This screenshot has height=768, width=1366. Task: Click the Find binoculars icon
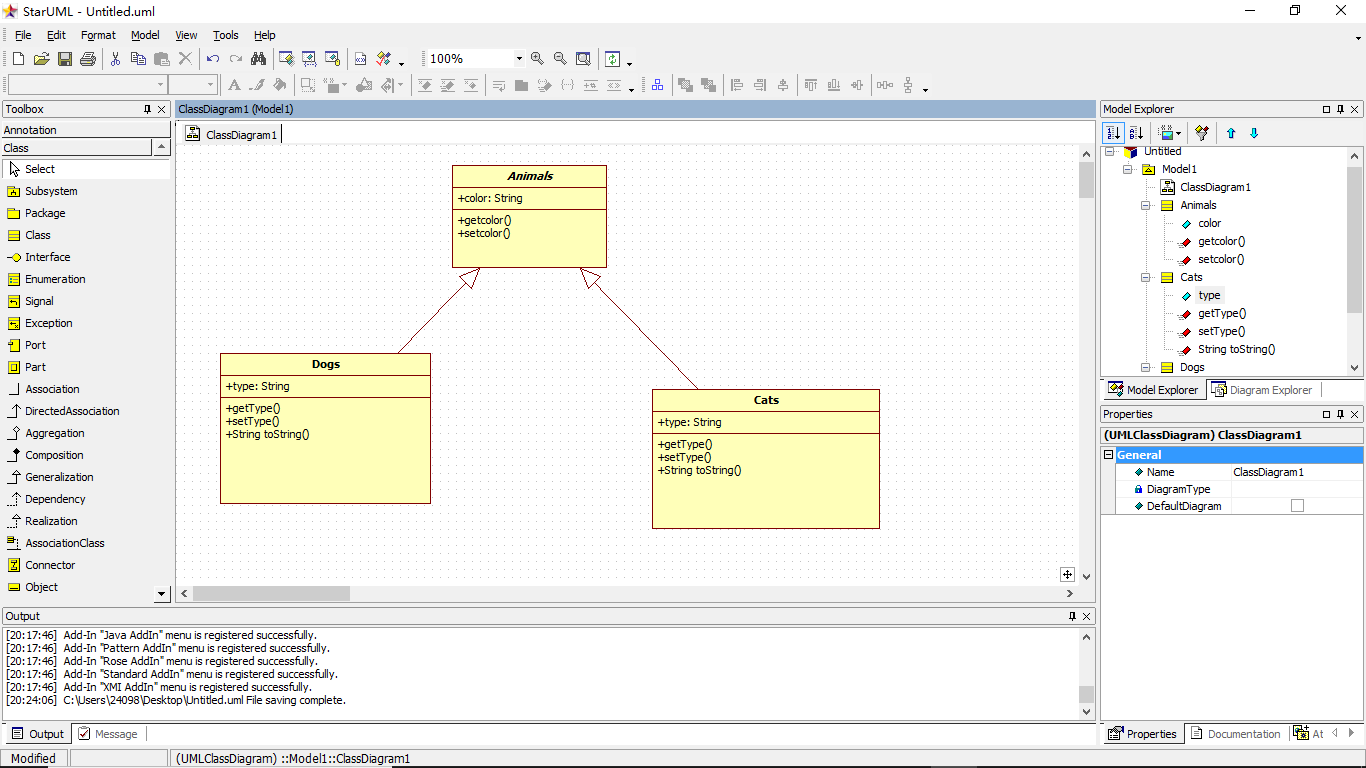(x=259, y=59)
